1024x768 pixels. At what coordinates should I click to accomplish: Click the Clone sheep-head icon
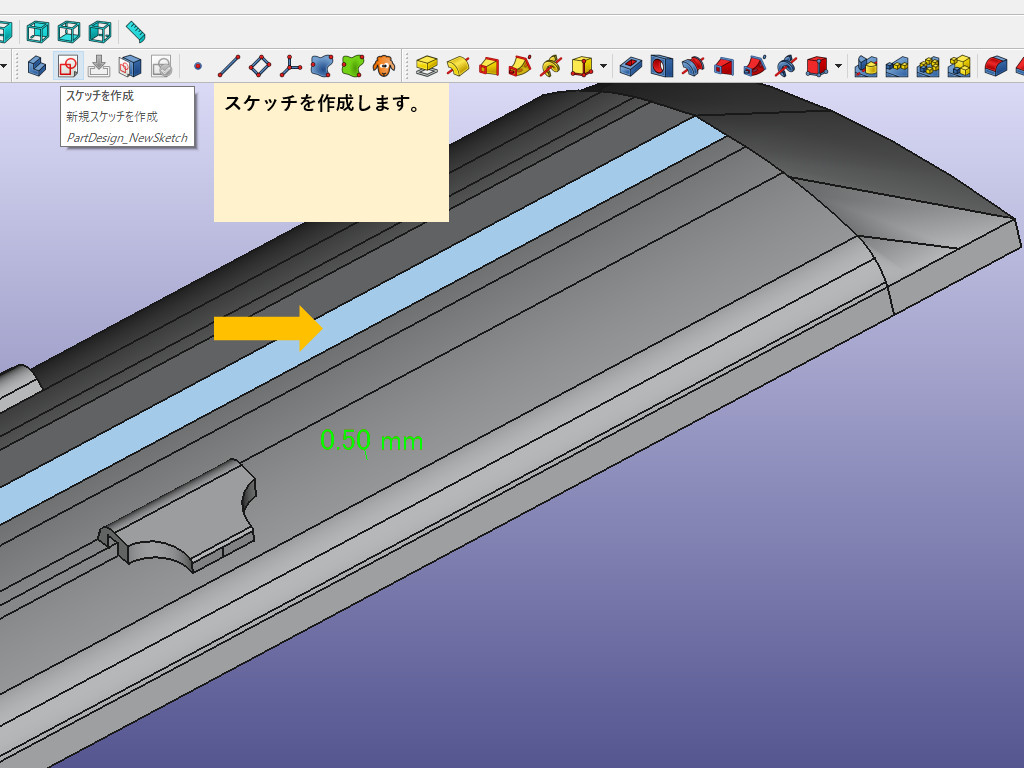[382, 67]
